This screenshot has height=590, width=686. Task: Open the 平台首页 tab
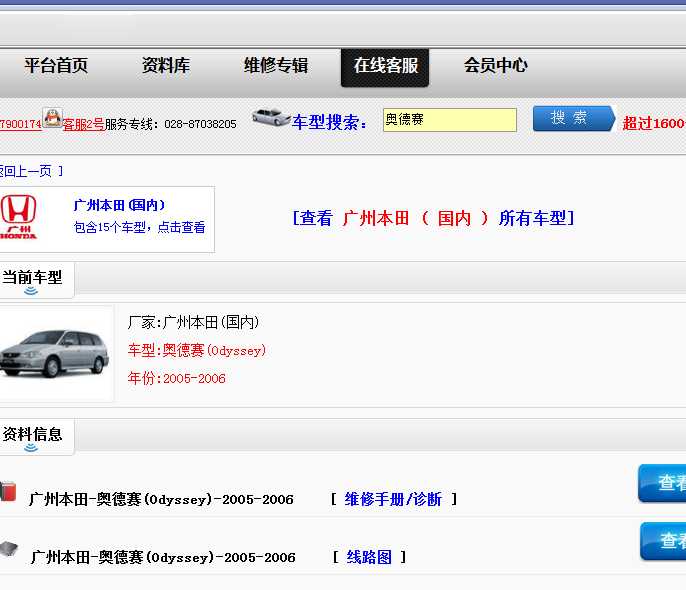[x=56, y=66]
